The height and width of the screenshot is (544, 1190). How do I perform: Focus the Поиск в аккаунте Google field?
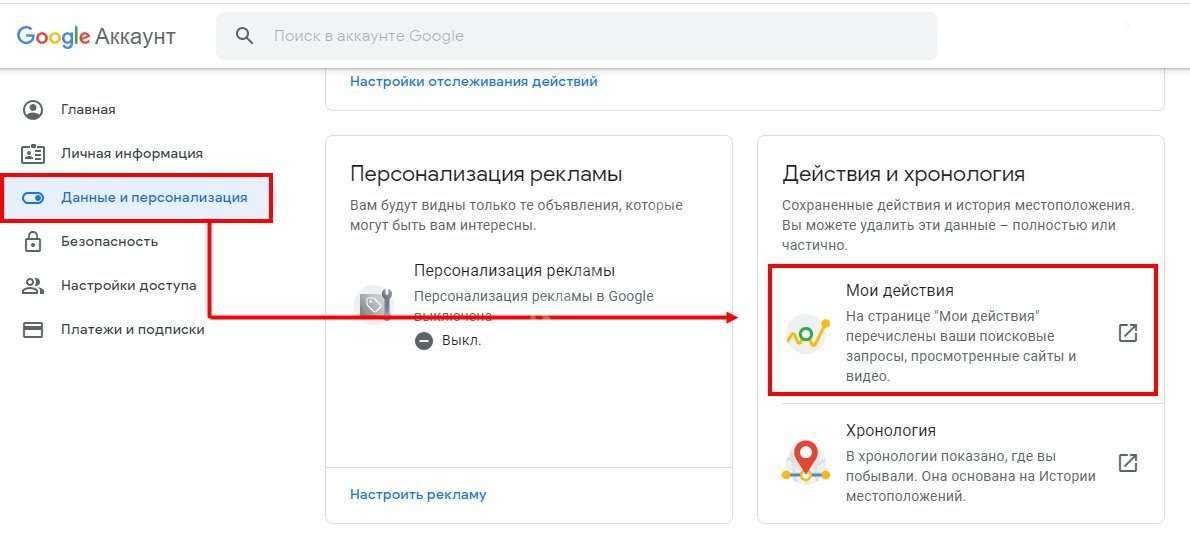click(x=590, y=36)
